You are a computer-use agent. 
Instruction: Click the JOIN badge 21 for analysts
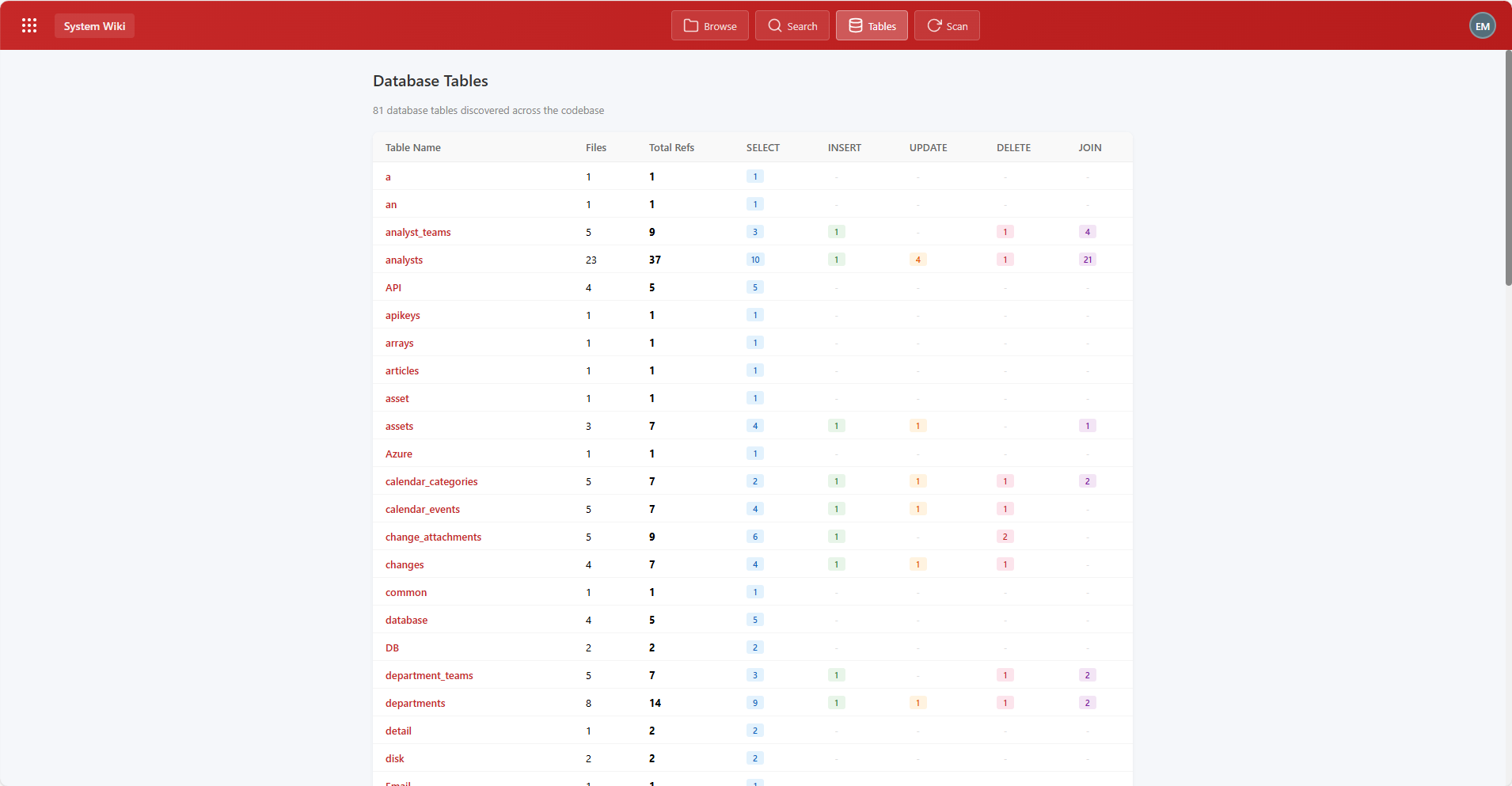[1087, 260]
